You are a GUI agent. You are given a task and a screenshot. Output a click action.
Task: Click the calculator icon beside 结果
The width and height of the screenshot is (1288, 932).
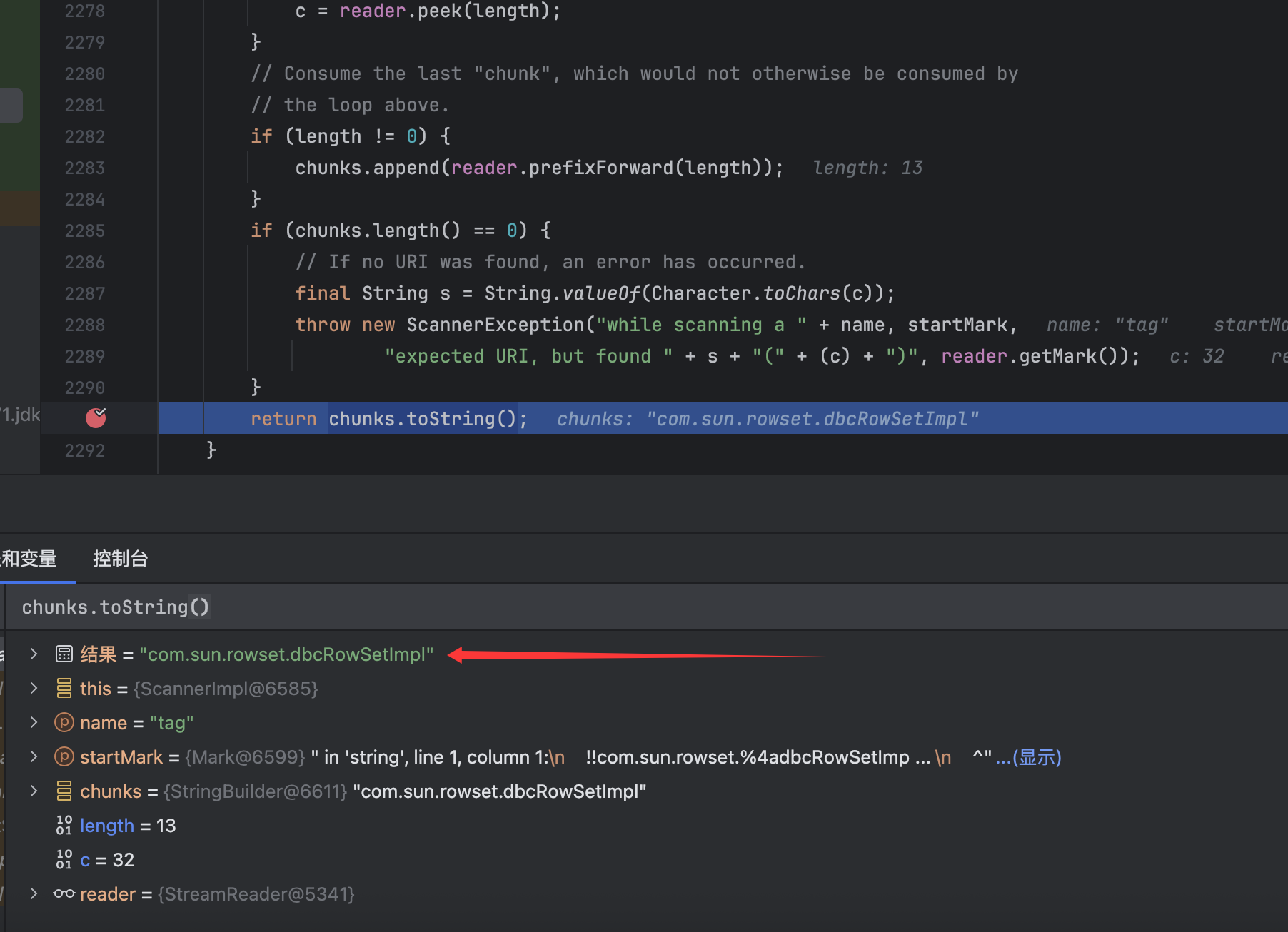[x=64, y=654]
